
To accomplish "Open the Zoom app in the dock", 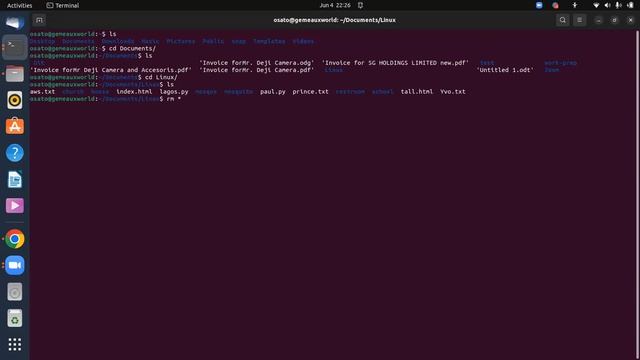I will [15, 265].
